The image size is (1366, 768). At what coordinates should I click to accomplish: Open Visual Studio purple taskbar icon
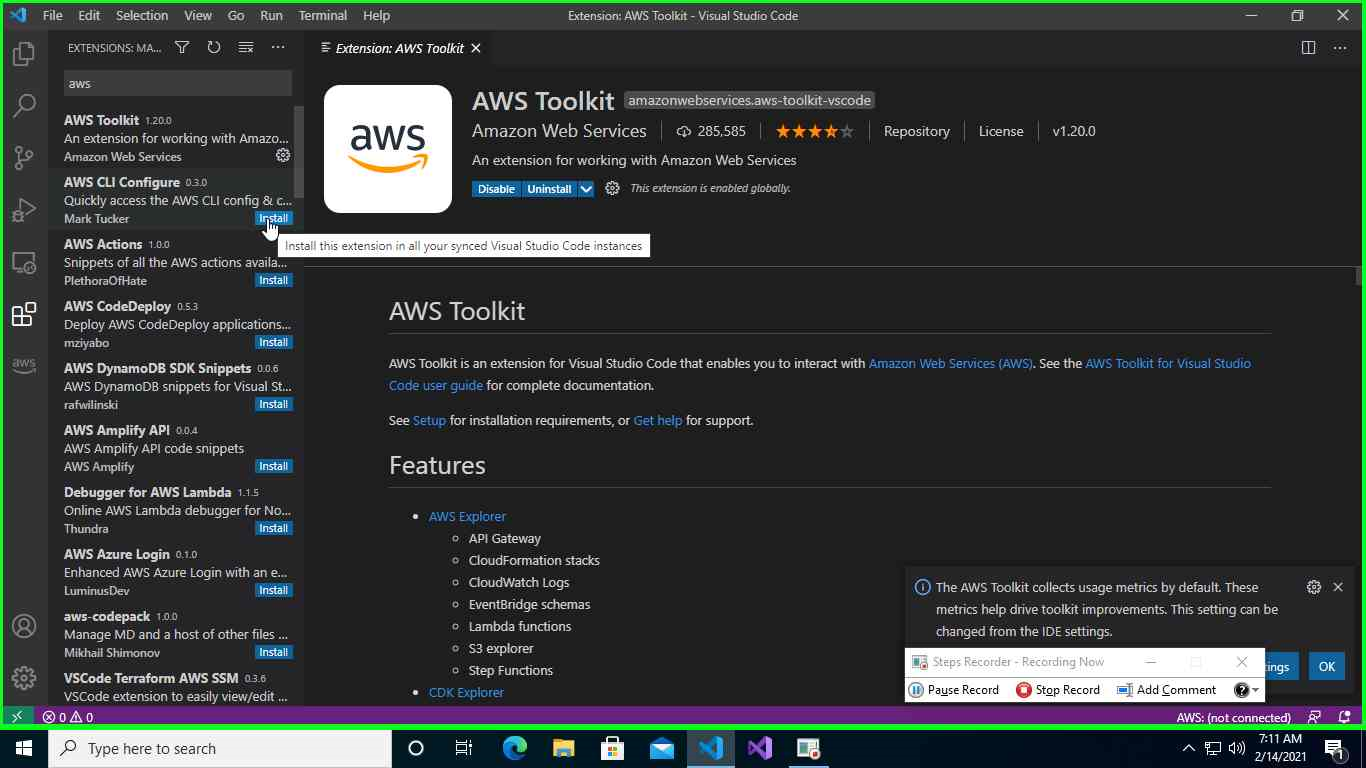click(760, 748)
